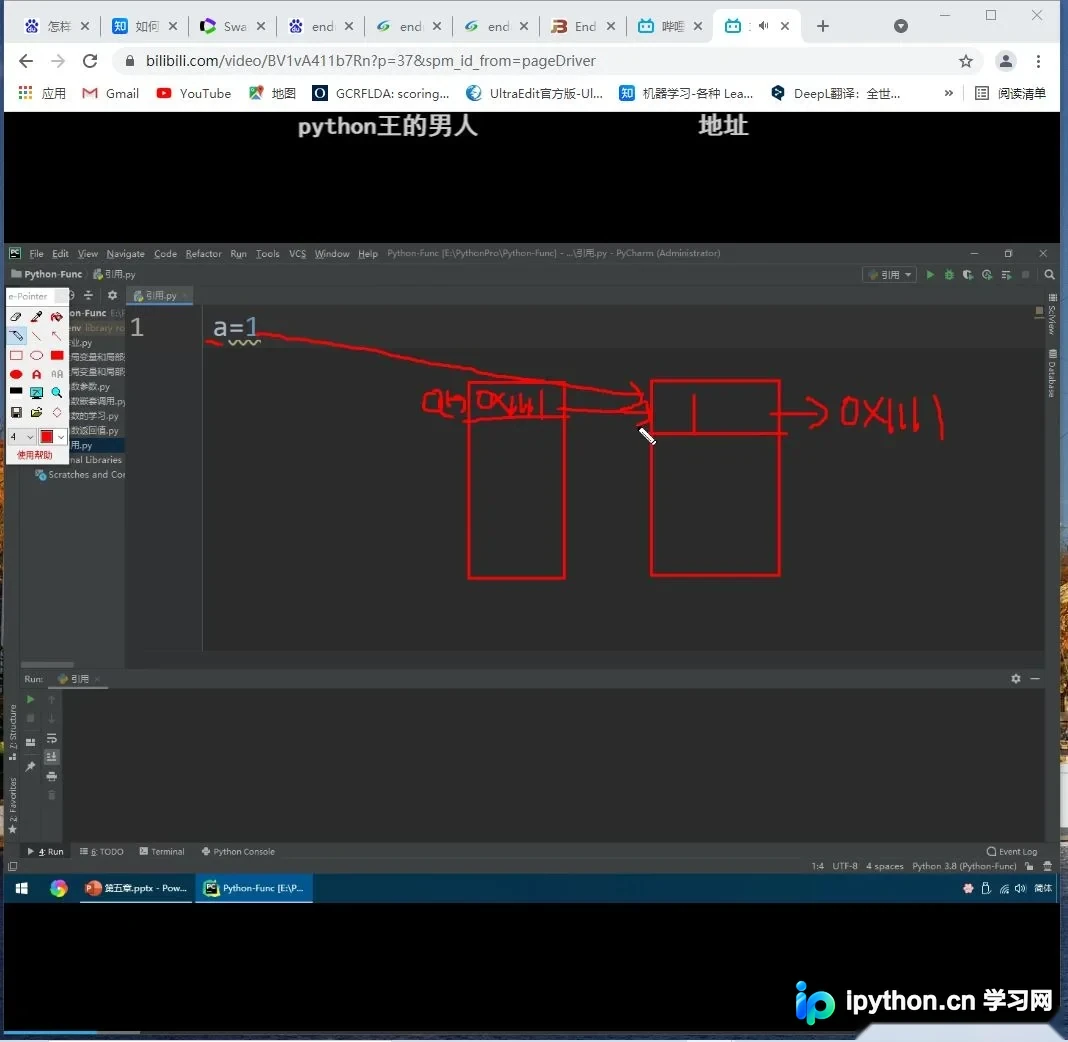This screenshot has height=1042, width=1068.
Task: Click the open folder icon in e-Pointer
Action: 36,412
